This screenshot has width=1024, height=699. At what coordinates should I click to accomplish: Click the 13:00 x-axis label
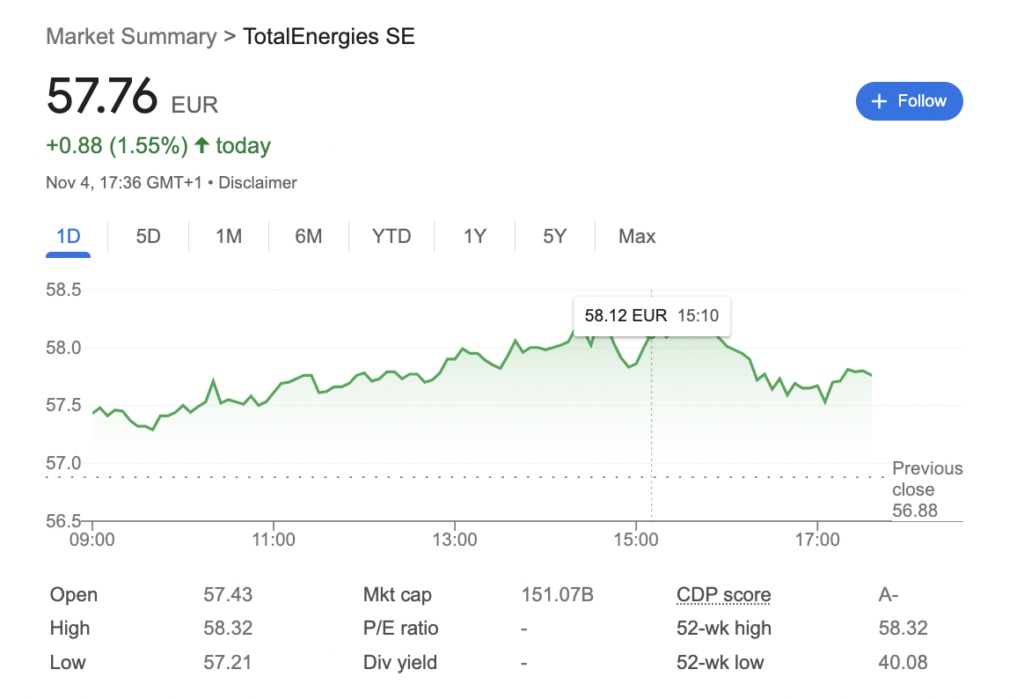[x=455, y=540]
